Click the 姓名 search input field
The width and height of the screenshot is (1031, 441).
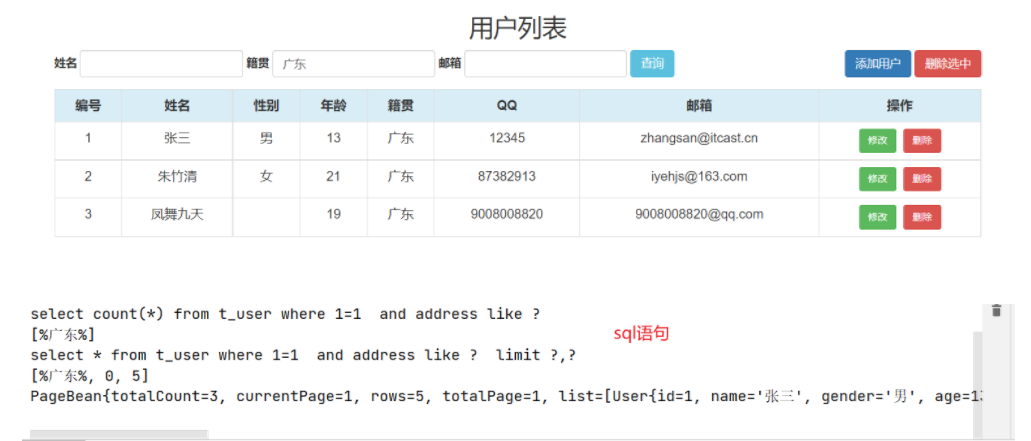point(162,64)
